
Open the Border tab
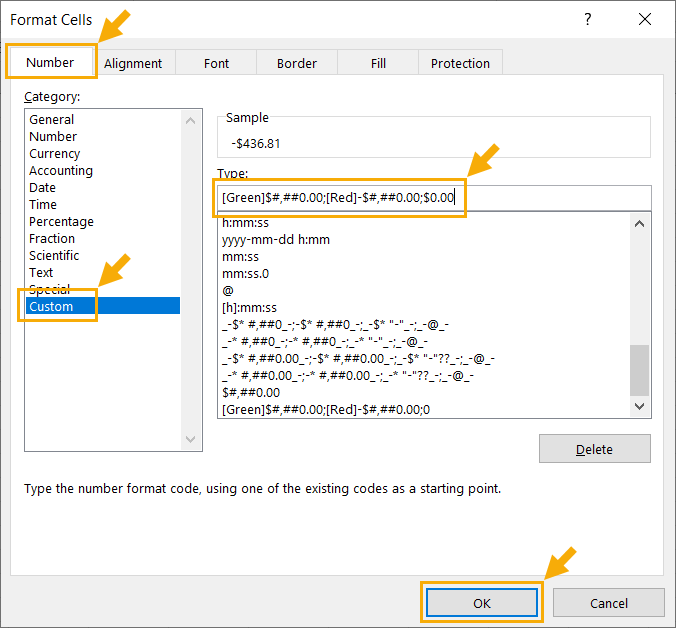pos(296,63)
